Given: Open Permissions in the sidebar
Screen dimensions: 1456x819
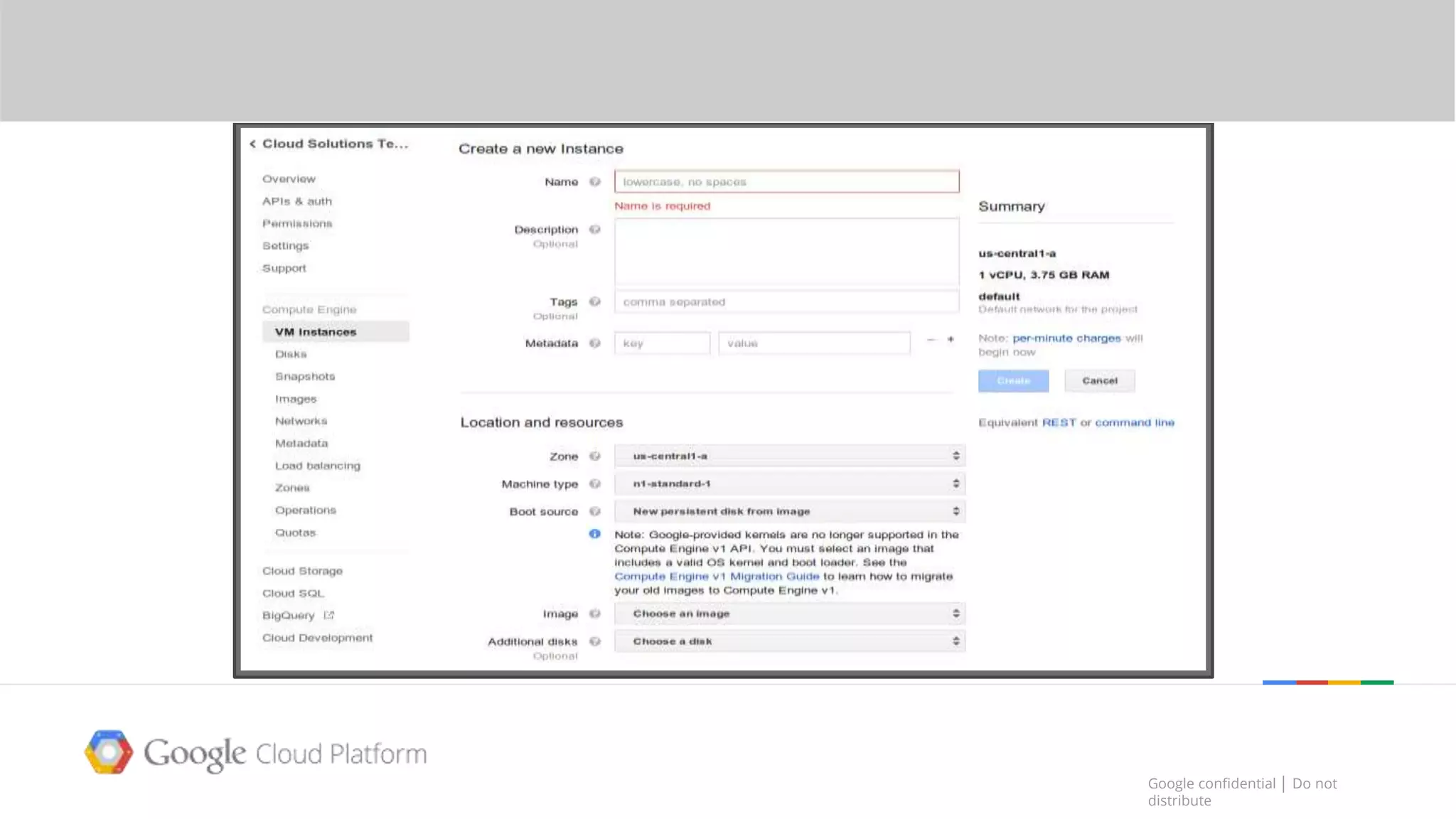Looking at the screenshot, I should (297, 224).
